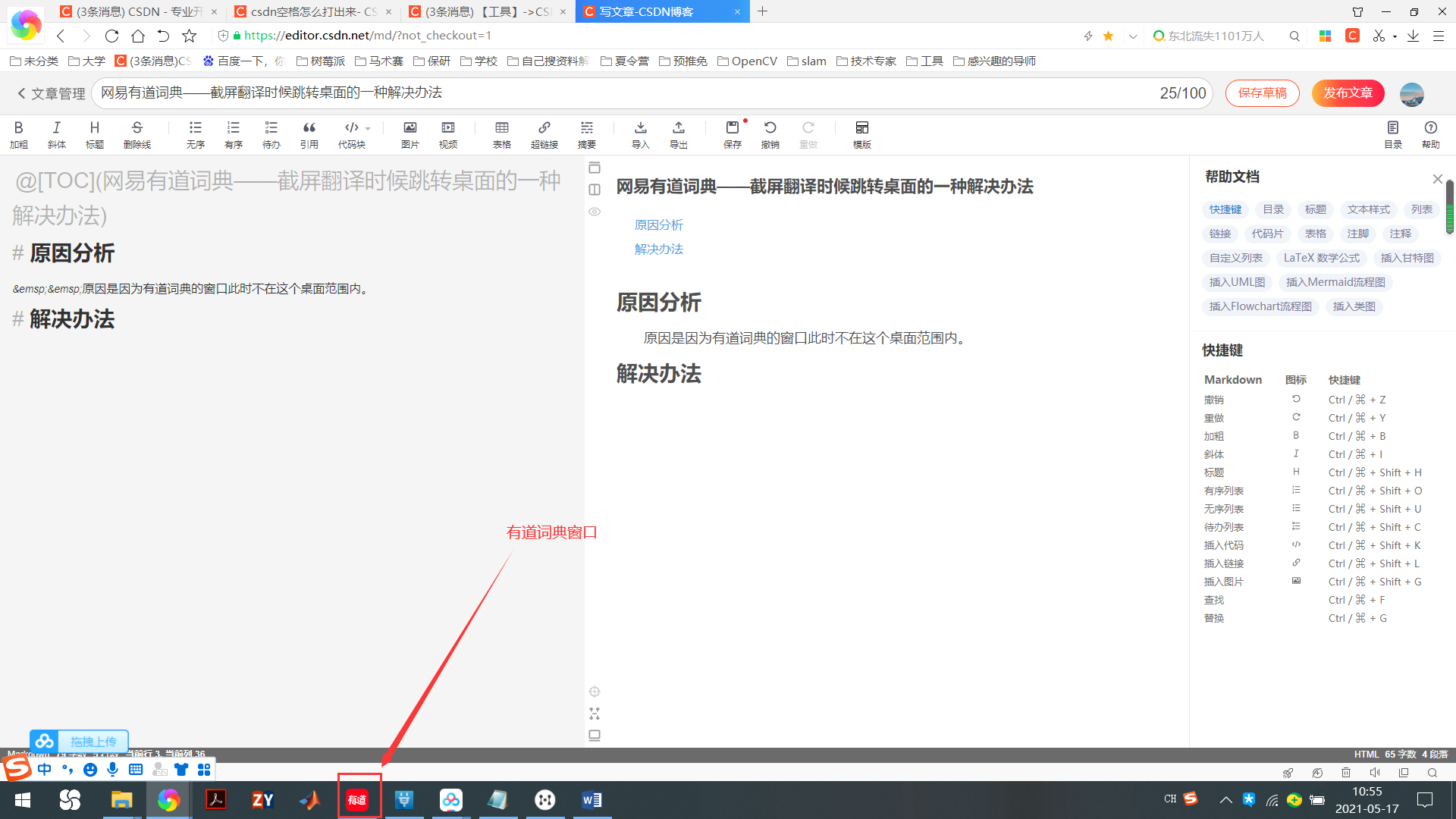Image resolution: width=1456 pixels, height=819 pixels.
Task: Click the 保存草稿 (Save Draft) button
Action: pyautogui.click(x=1261, y=93)
